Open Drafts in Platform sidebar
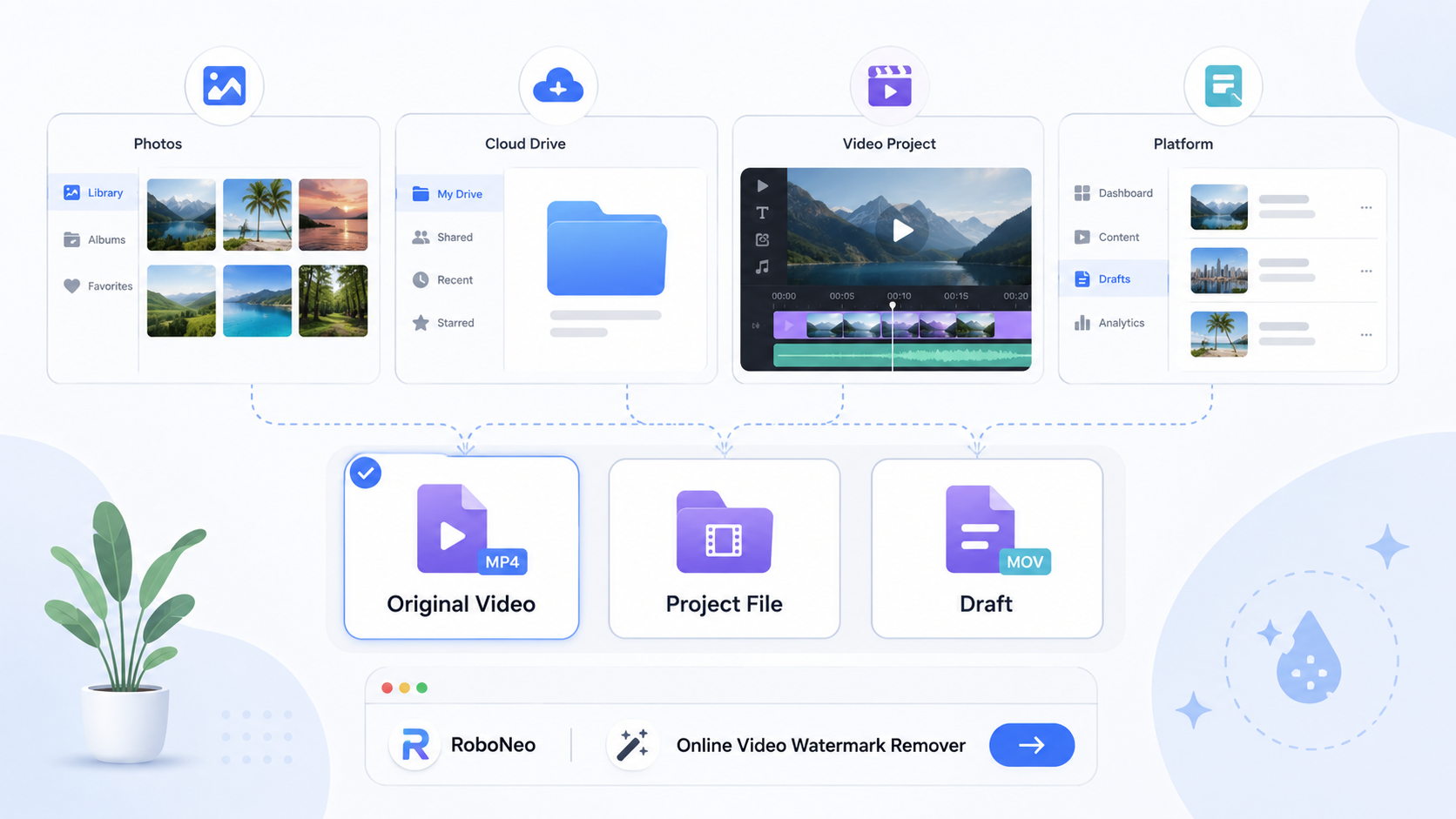The image size is (1456, 819). coord(1114,279)
